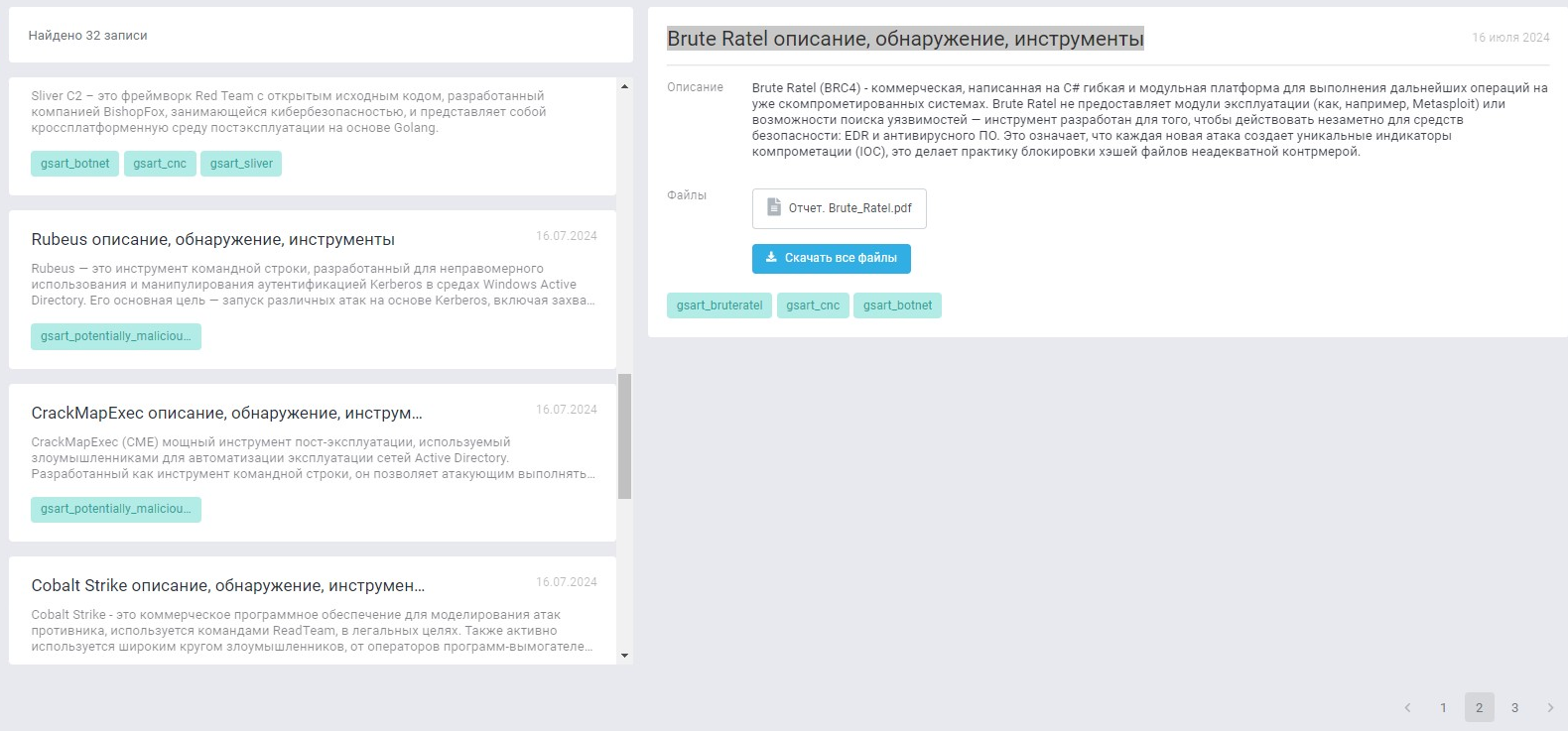Click the gsart_potentially_maliciou… tag under Rubeus
This screenshot has width=1568, height=731.
(116, 336)
